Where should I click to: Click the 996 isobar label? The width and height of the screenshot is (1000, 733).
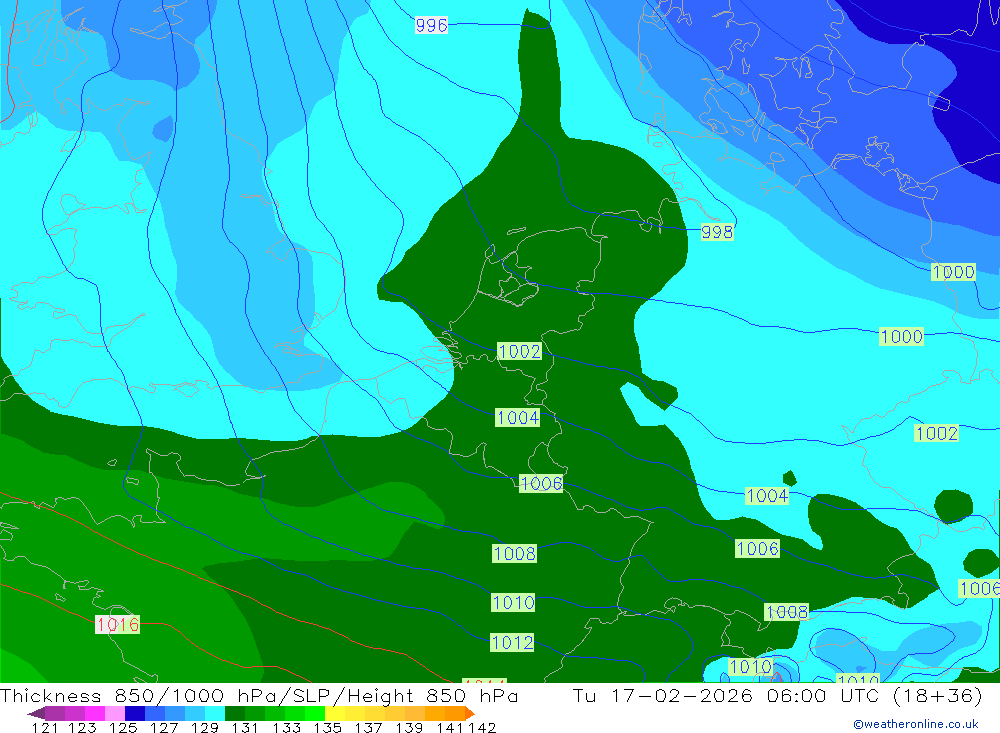(431, 25)
